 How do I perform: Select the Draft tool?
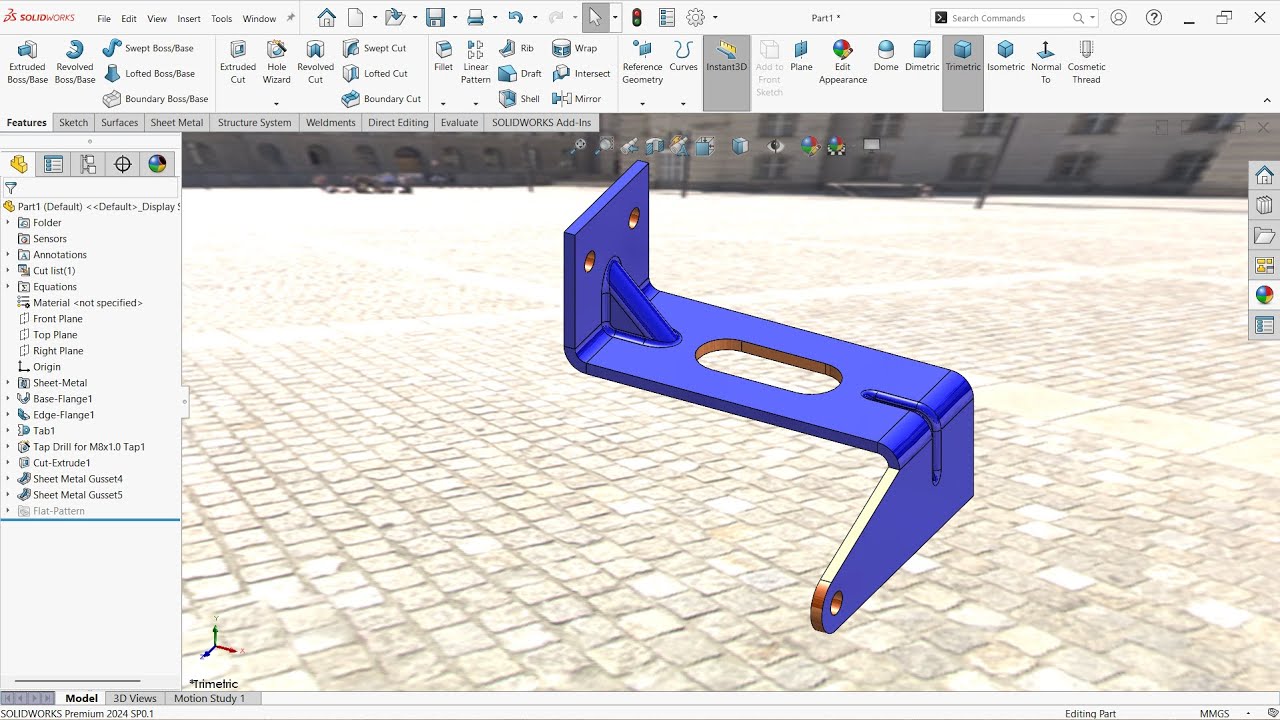(x=520, y=73)
